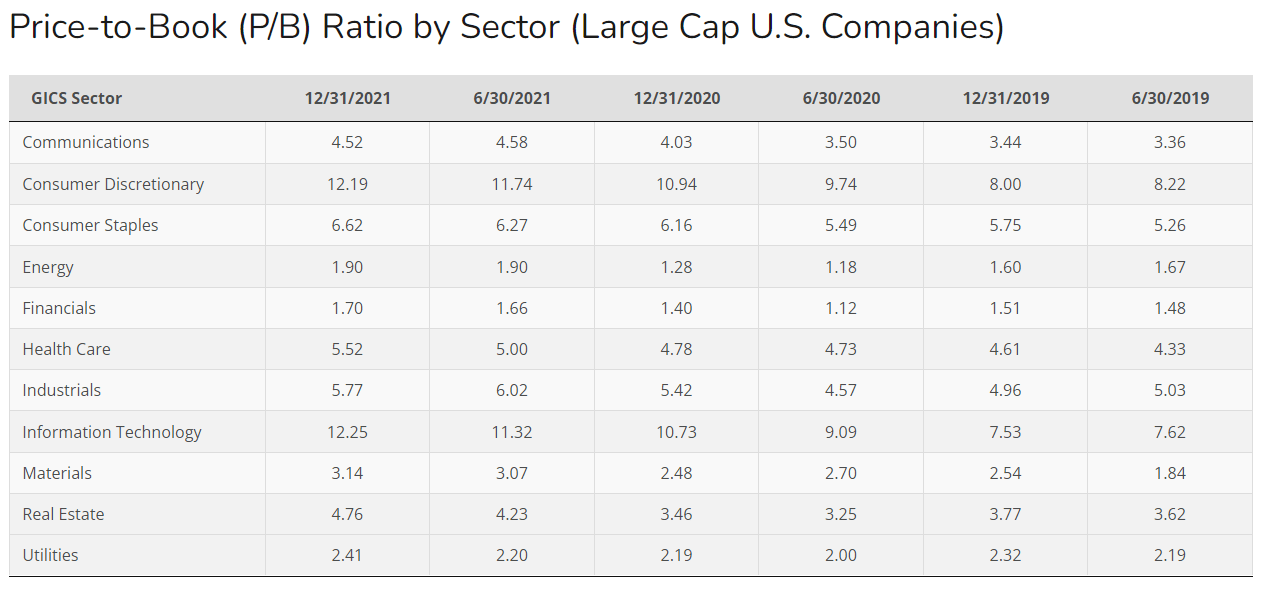The width and height of the screenshot is (1268, 590).
Task: Click the 6/30/2020 column header
Action: point(841,98)
